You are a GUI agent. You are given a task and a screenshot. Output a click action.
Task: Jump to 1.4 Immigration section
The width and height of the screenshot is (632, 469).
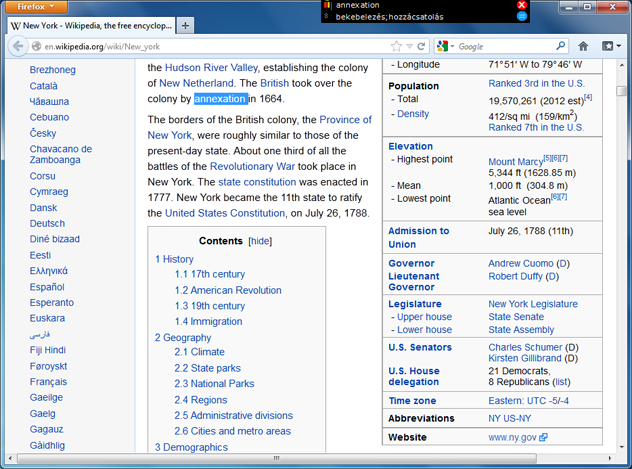[x=208, y=322]
